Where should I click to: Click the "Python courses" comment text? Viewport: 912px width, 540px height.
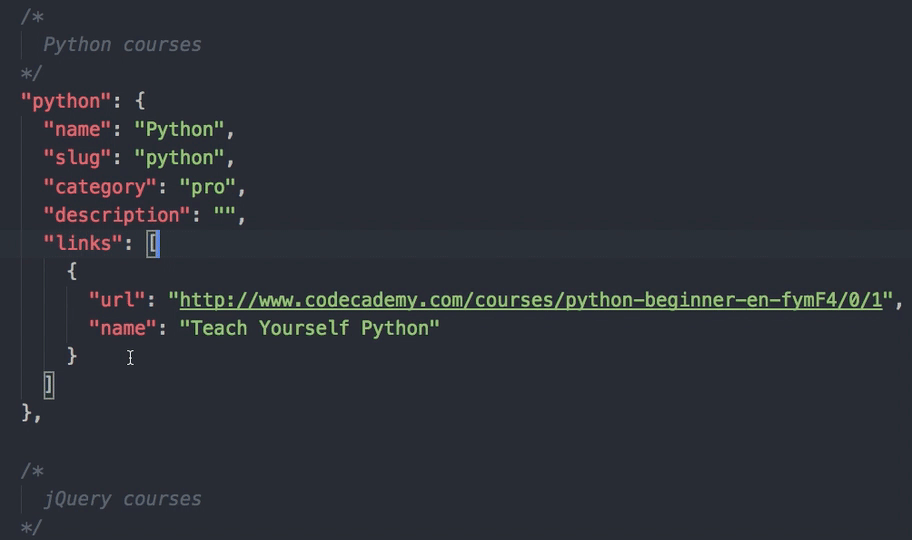(122, 45)
